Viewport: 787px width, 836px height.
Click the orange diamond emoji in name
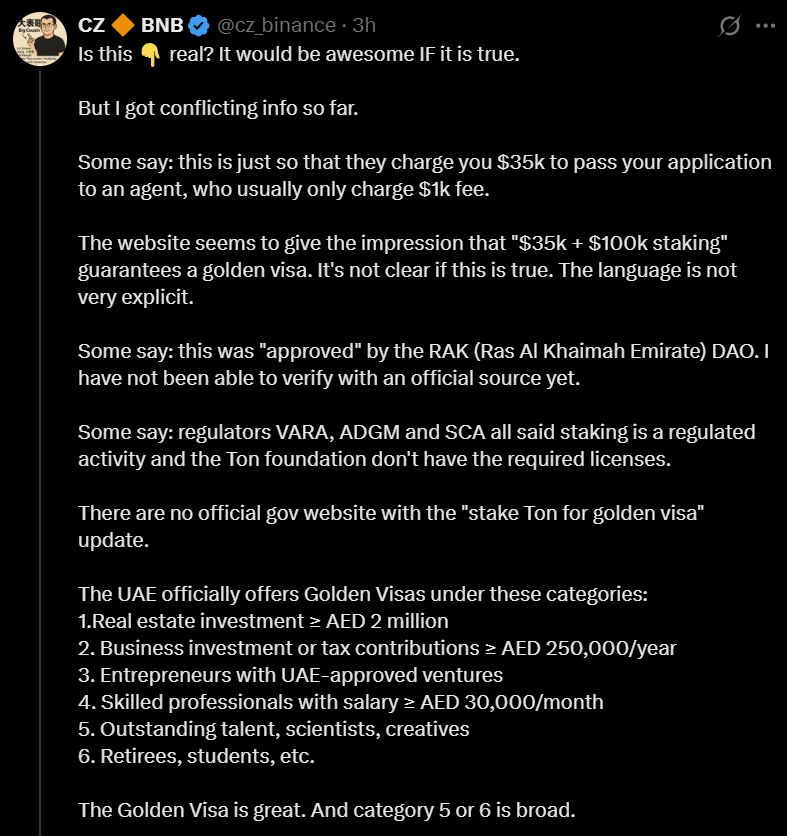(122, 25)
